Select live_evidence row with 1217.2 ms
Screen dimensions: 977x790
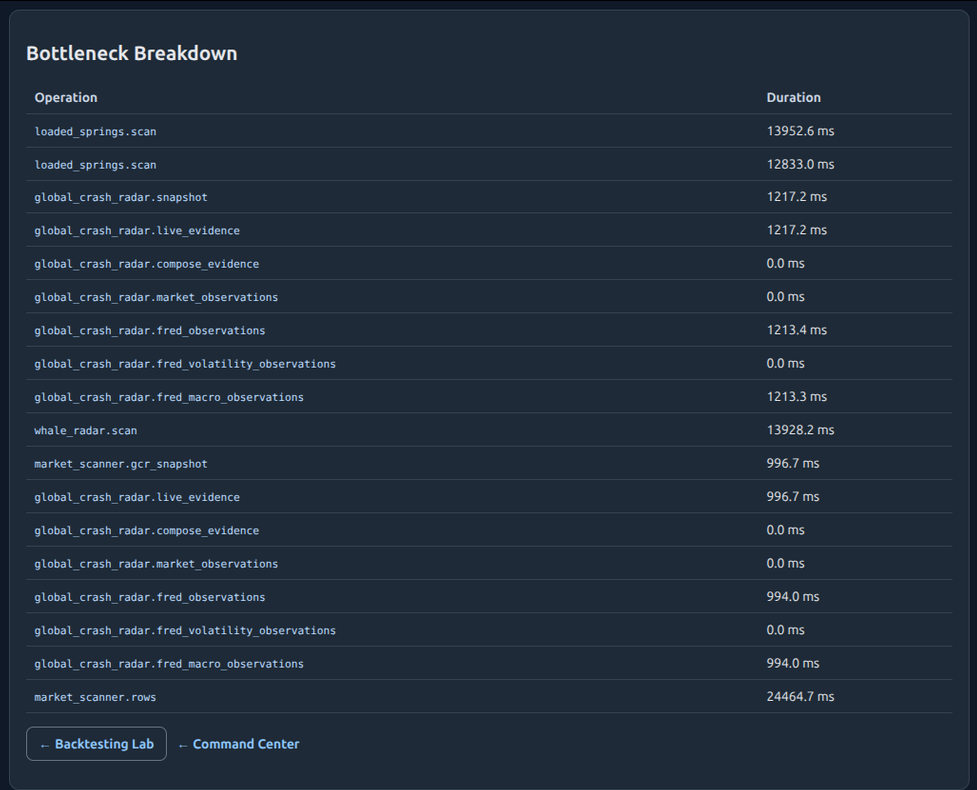489,230
